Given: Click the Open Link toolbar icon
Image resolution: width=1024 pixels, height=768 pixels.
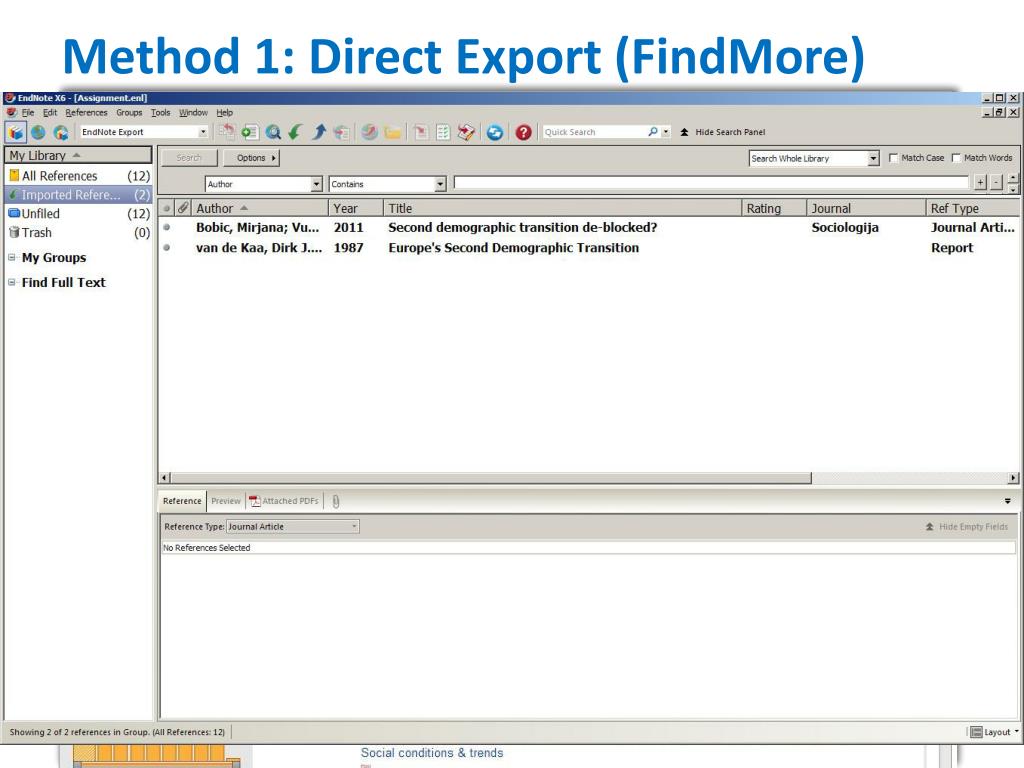Looking at the screenshot, I should click(370, 132).
